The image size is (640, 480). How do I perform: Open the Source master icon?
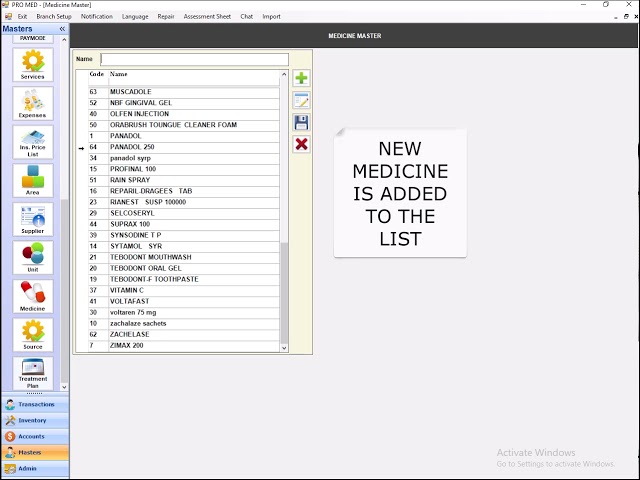click(33, 335)
